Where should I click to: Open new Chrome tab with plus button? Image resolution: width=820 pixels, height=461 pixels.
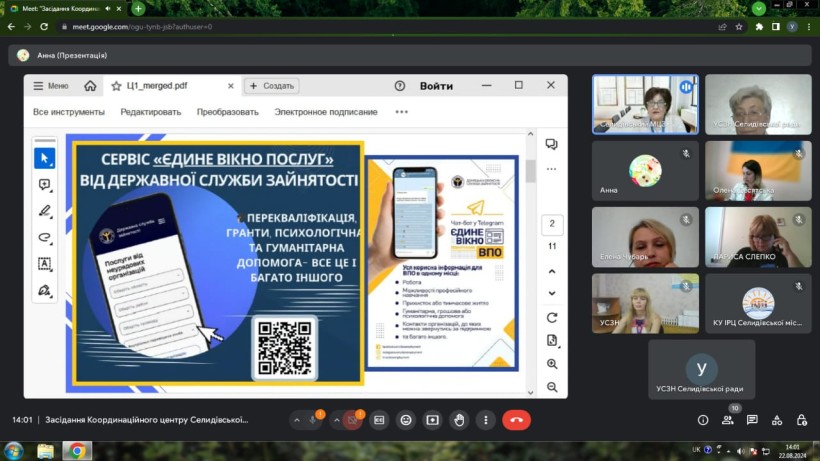pyautogui.click(x=138, y=8)
